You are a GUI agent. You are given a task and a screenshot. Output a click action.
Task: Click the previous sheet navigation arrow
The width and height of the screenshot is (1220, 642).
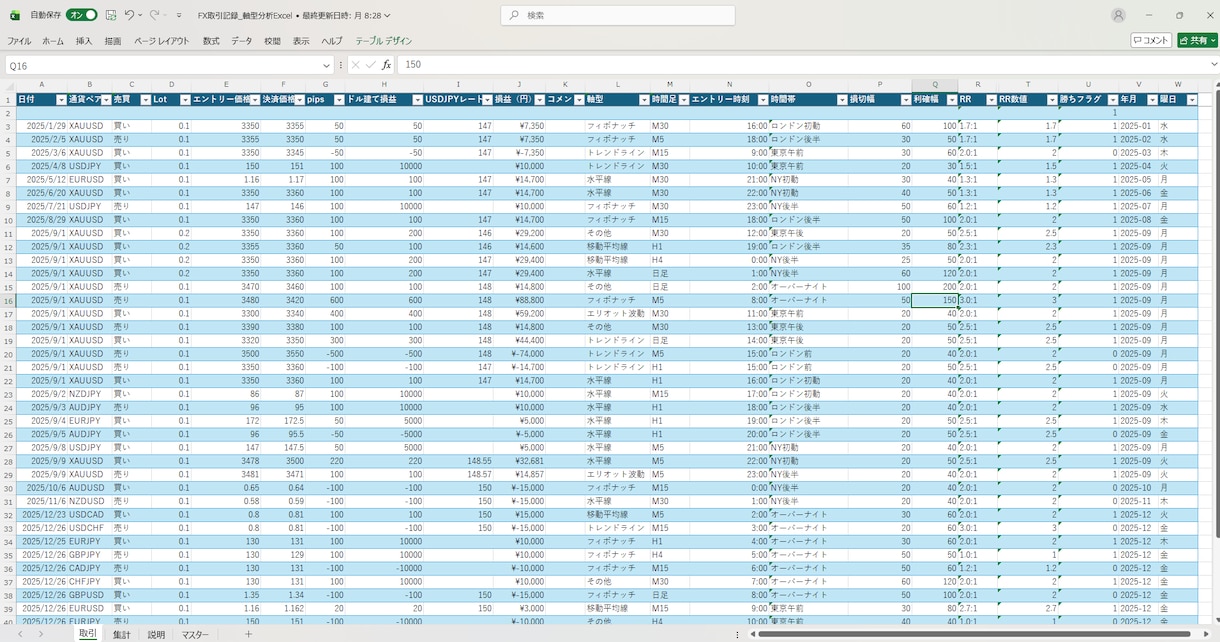coord(18,634)
